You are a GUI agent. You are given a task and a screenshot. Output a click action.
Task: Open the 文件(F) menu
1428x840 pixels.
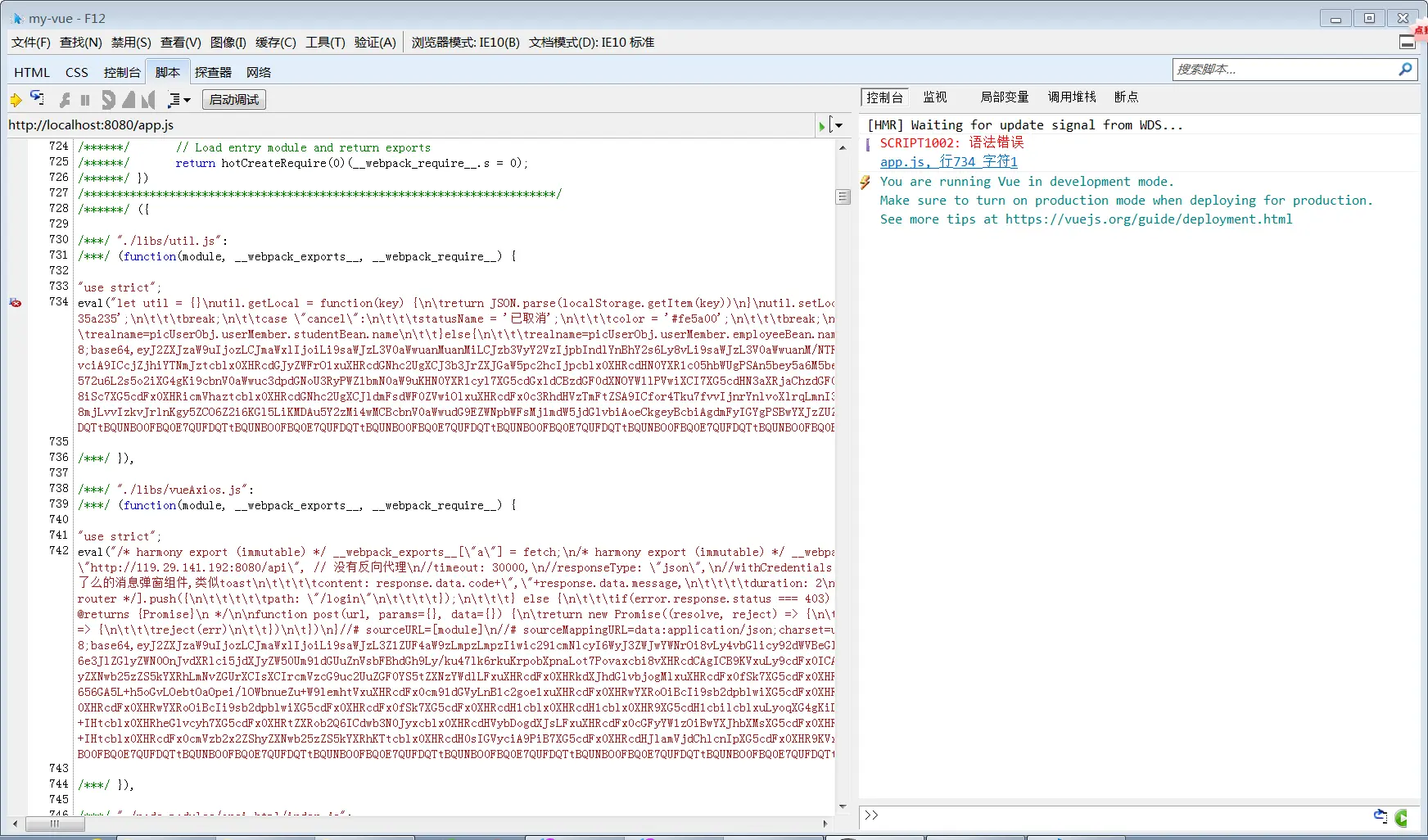(x=31, y=43)
